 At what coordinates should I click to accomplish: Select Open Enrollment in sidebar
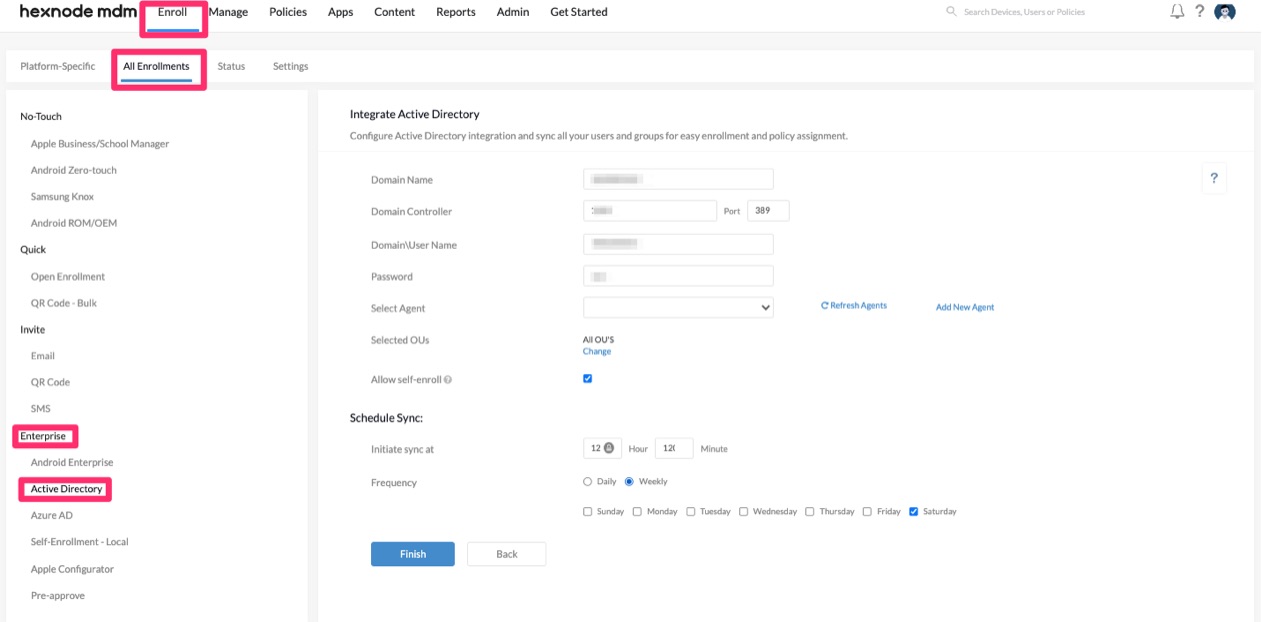pyautogui.click(x=68, y=277)
